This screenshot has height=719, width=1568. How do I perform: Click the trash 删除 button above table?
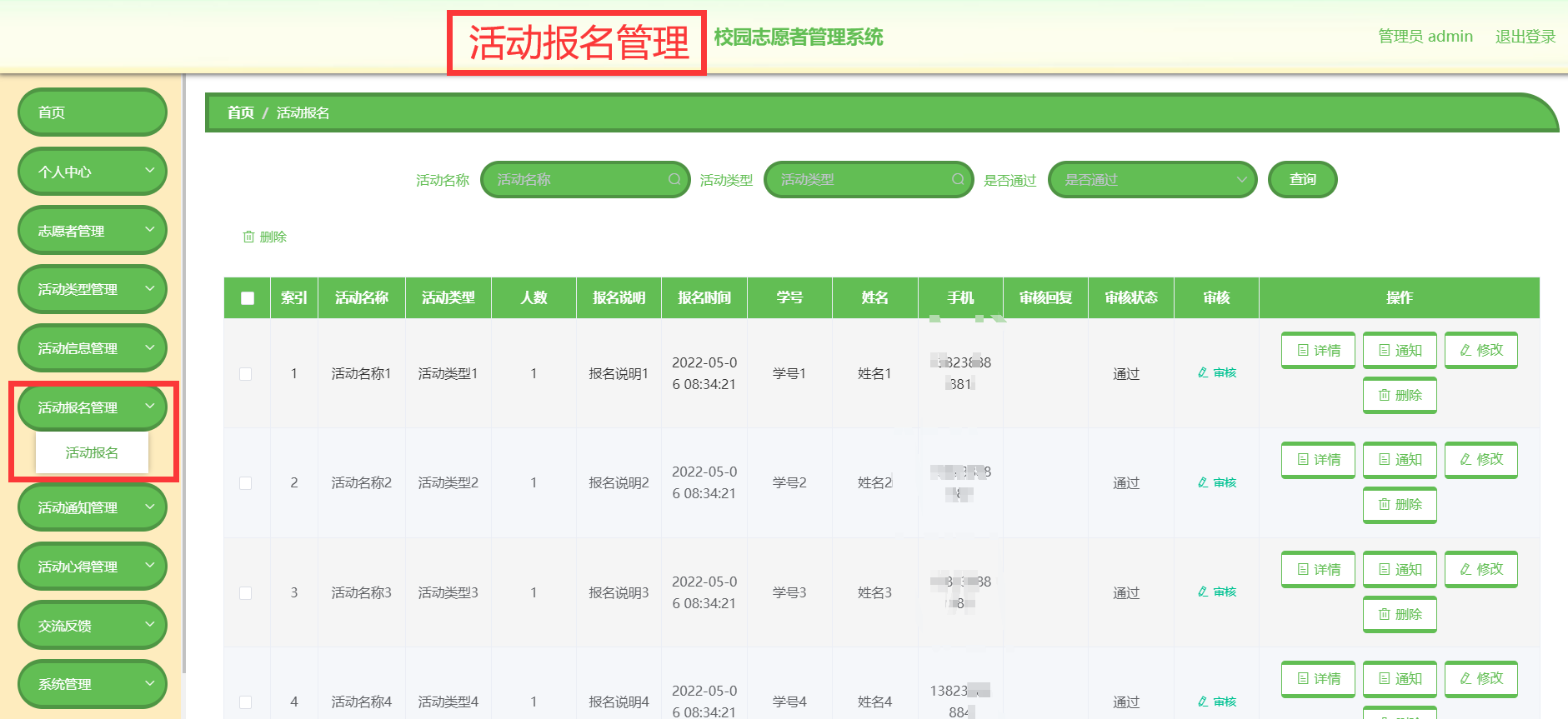coord(264,237)
